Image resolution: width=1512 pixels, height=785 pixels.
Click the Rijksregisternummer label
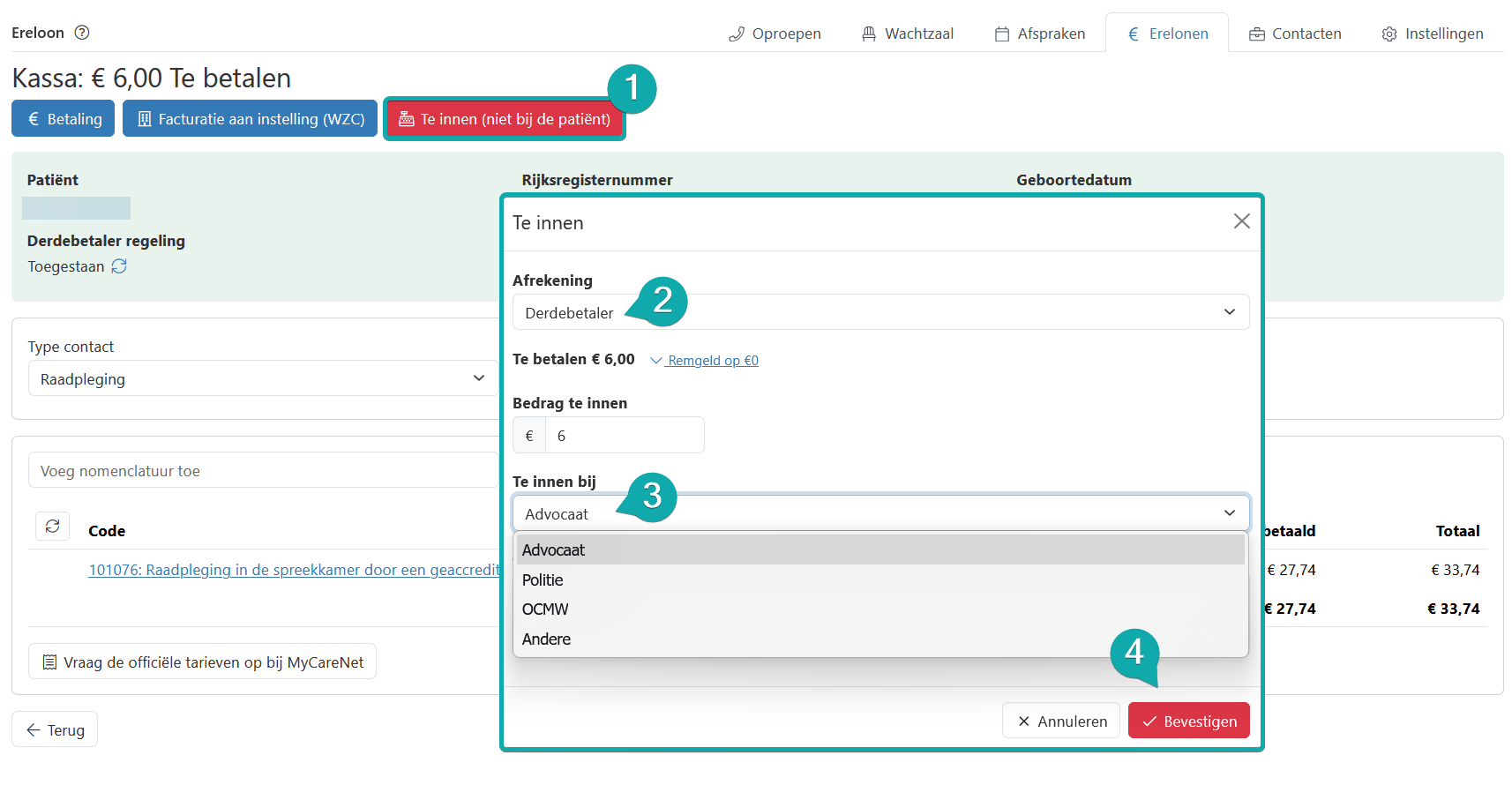click(x=597, y=180)
